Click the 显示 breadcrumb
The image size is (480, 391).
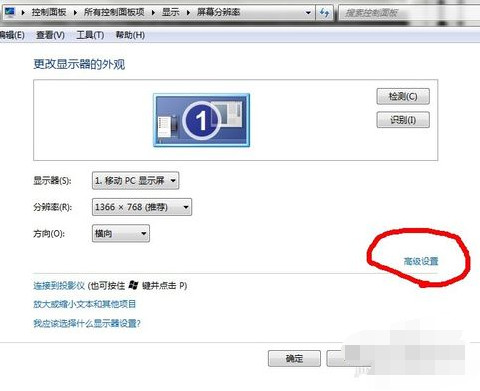(171, 12)
